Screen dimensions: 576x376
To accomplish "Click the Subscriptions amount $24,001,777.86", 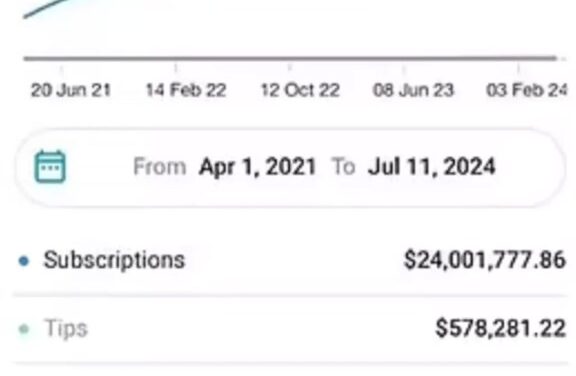I will [485, 260].
